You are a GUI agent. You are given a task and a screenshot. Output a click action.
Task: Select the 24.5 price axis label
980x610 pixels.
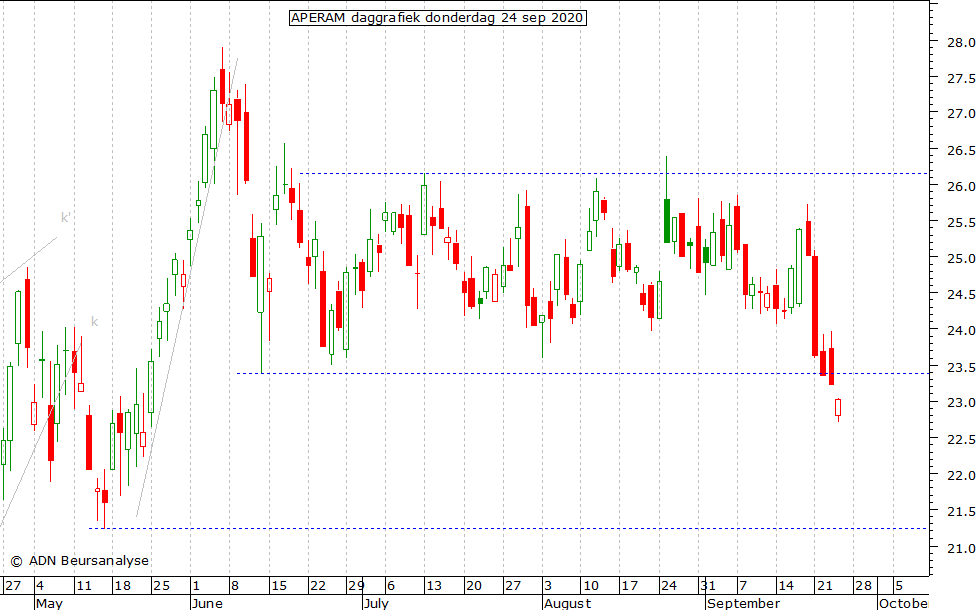[961, 294]
